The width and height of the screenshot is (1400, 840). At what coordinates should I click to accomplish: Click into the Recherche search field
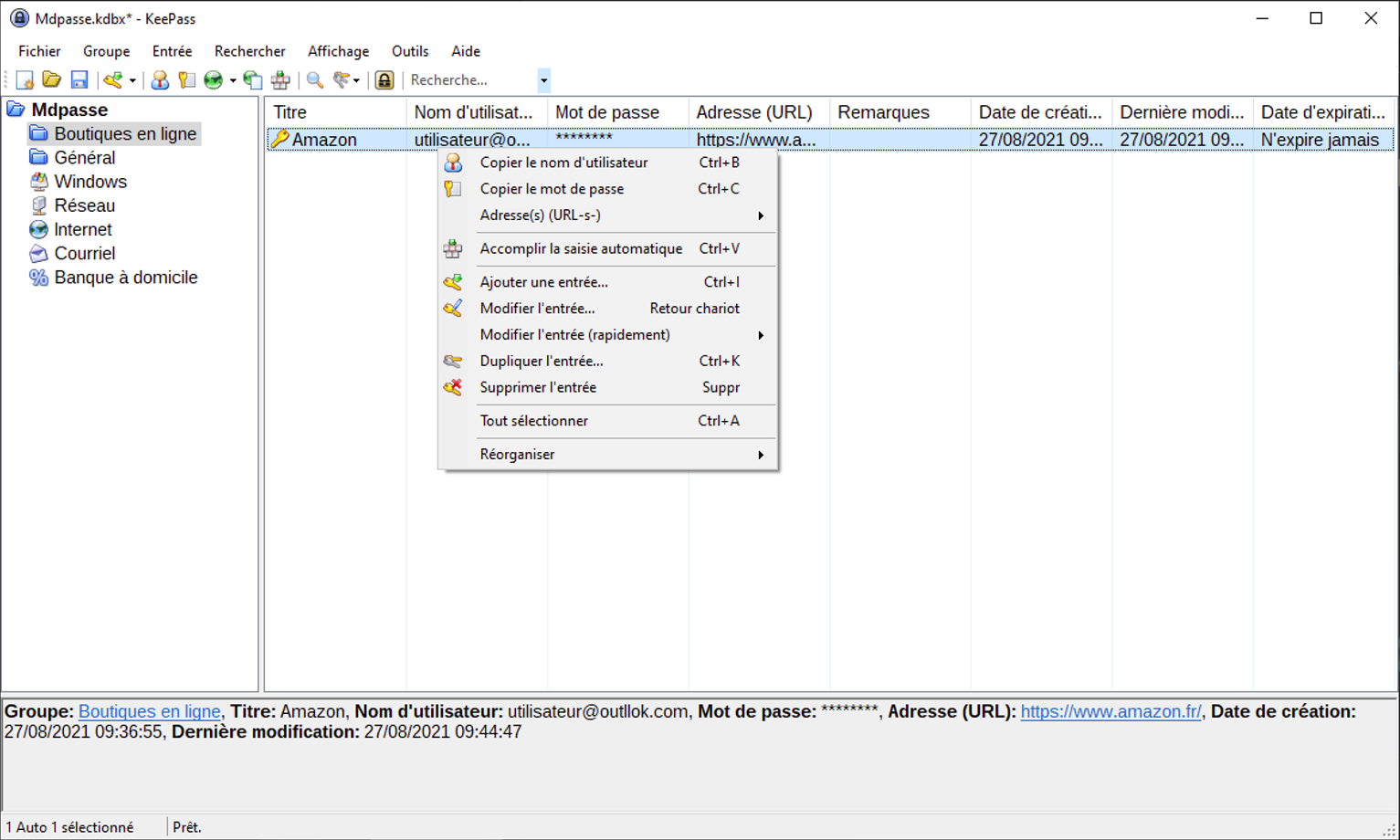(471, 80)
